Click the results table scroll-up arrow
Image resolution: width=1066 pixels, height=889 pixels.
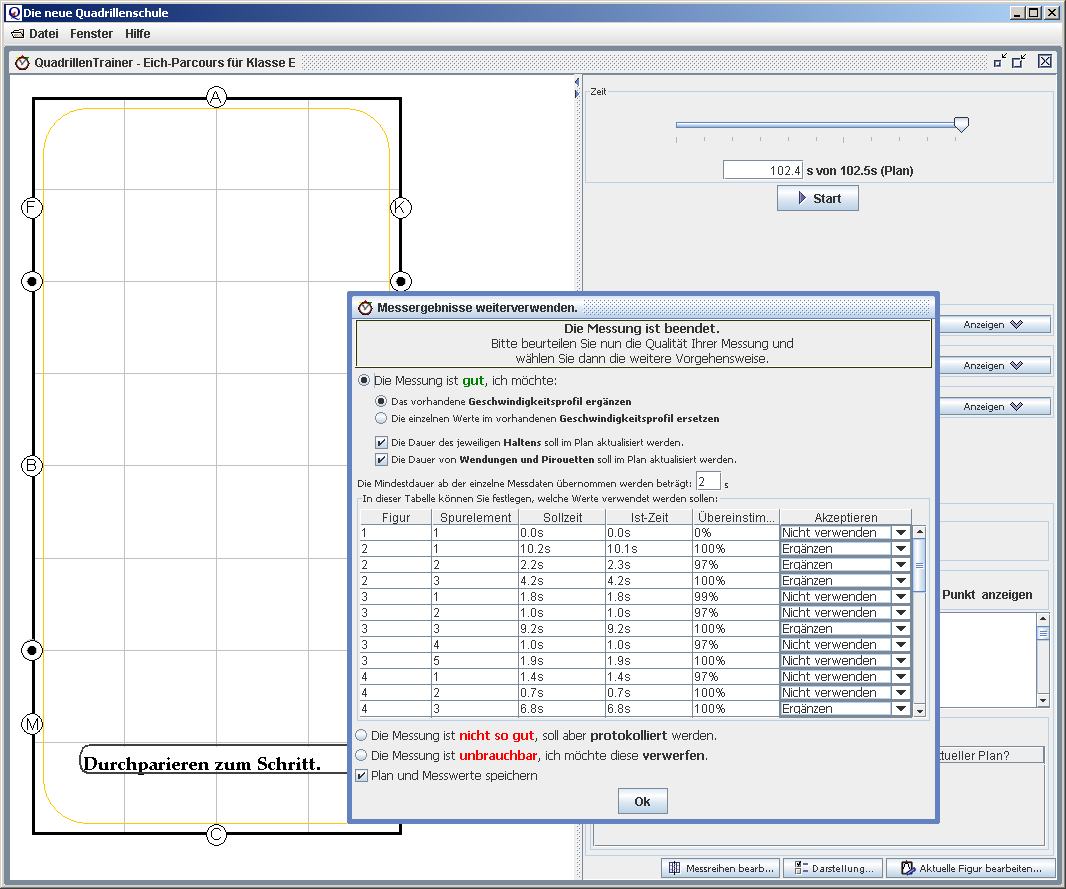(919, 531)
